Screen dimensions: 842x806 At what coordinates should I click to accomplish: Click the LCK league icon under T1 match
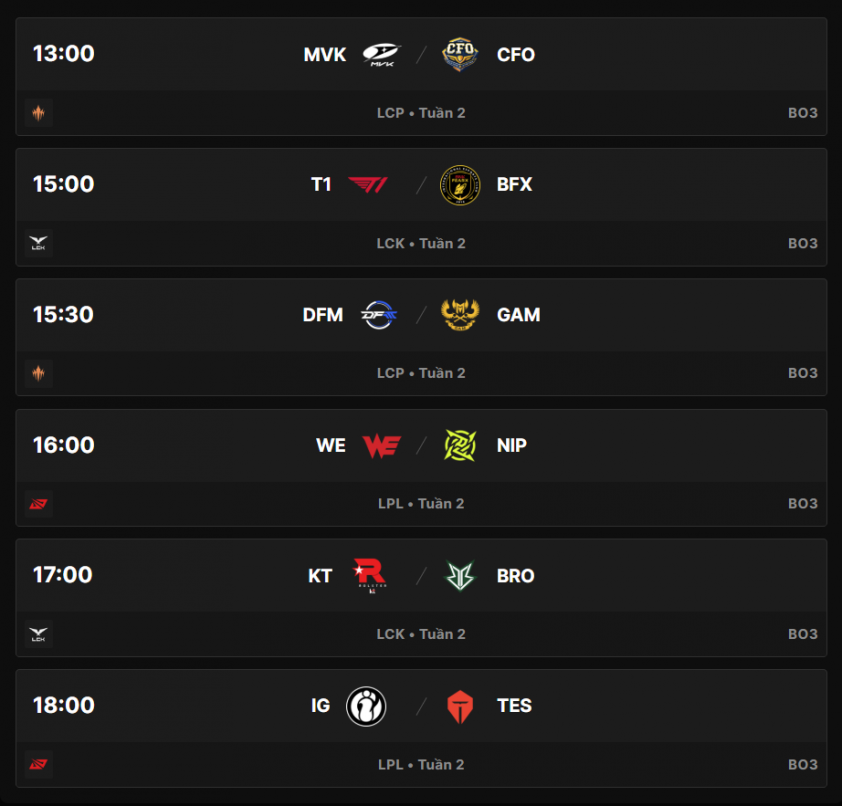point(39,243)
